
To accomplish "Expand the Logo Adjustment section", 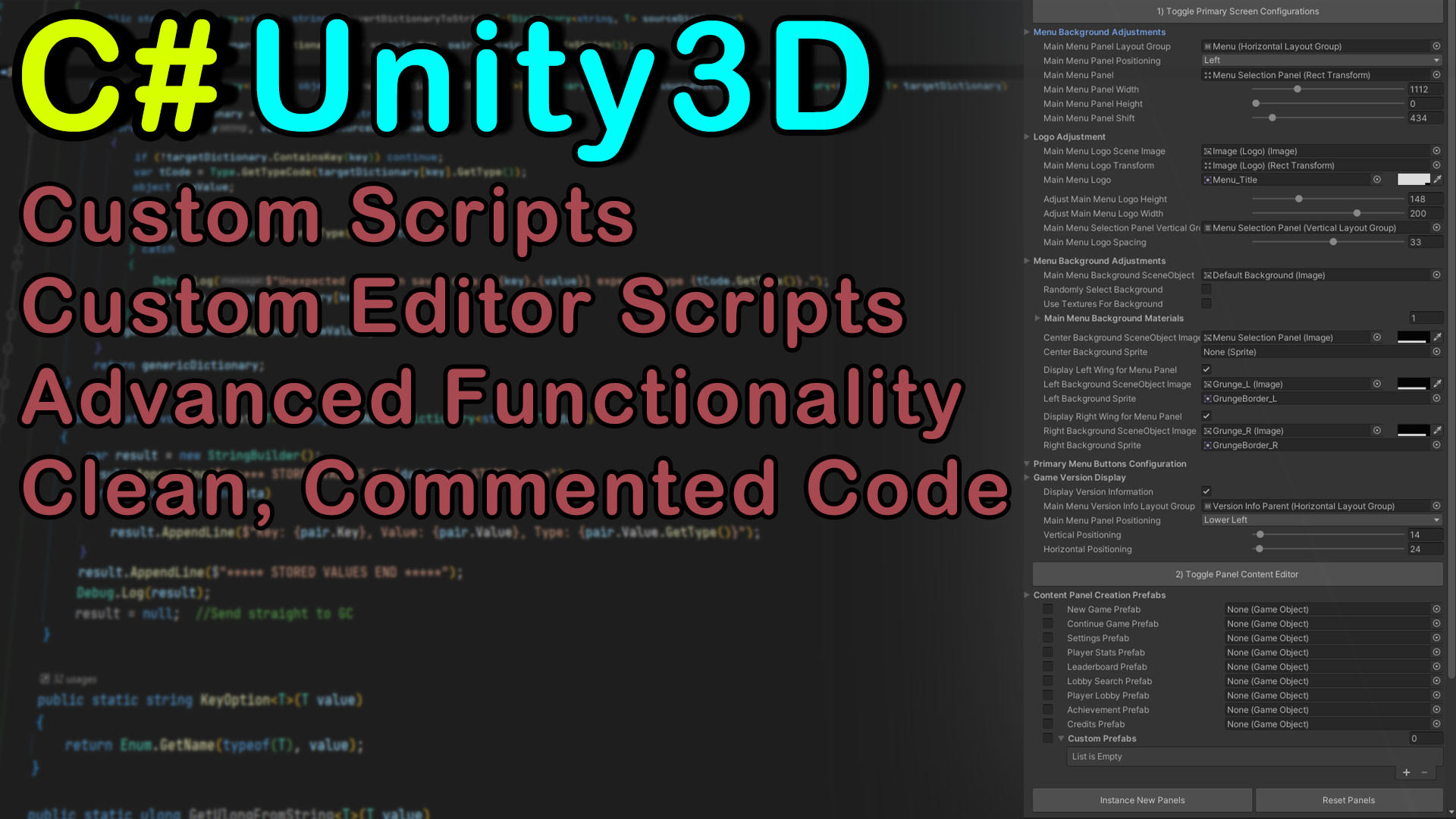I will pyautogui.click(x=1027, y=136).
